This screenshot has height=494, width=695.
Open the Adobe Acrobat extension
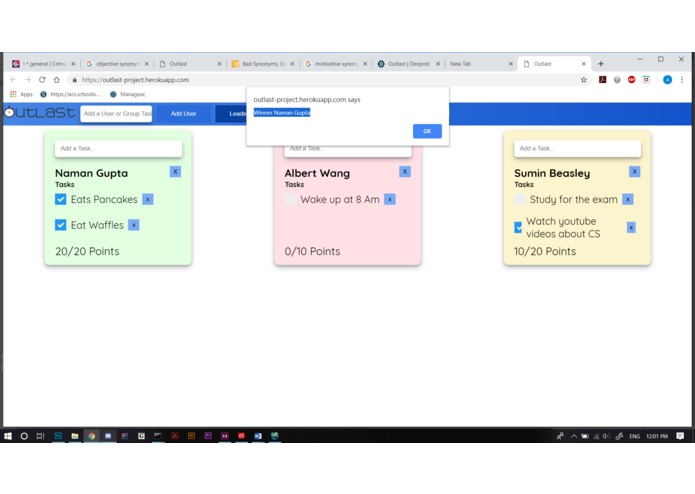[602, 80]
